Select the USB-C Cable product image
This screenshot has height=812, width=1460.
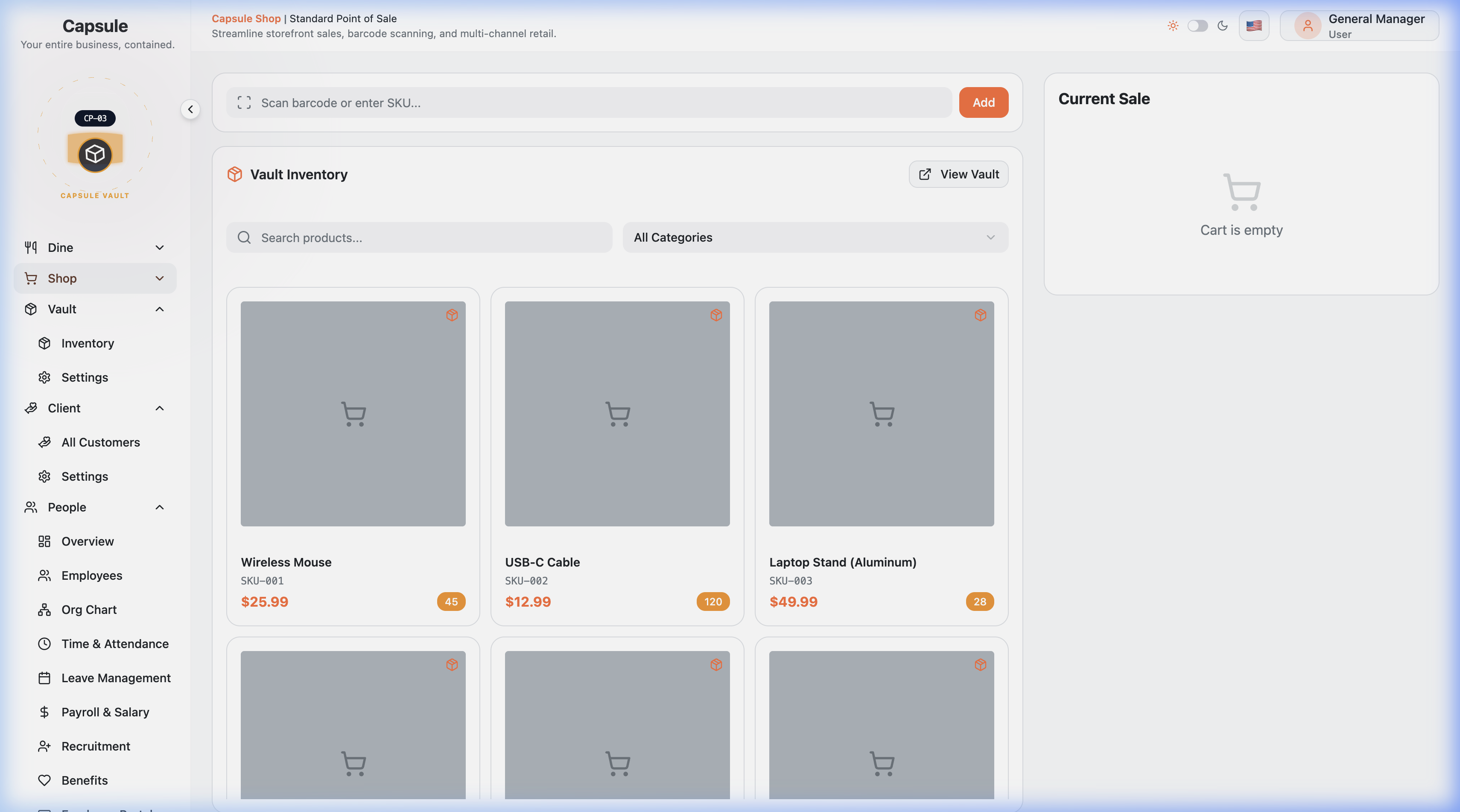tap(617, 414)
